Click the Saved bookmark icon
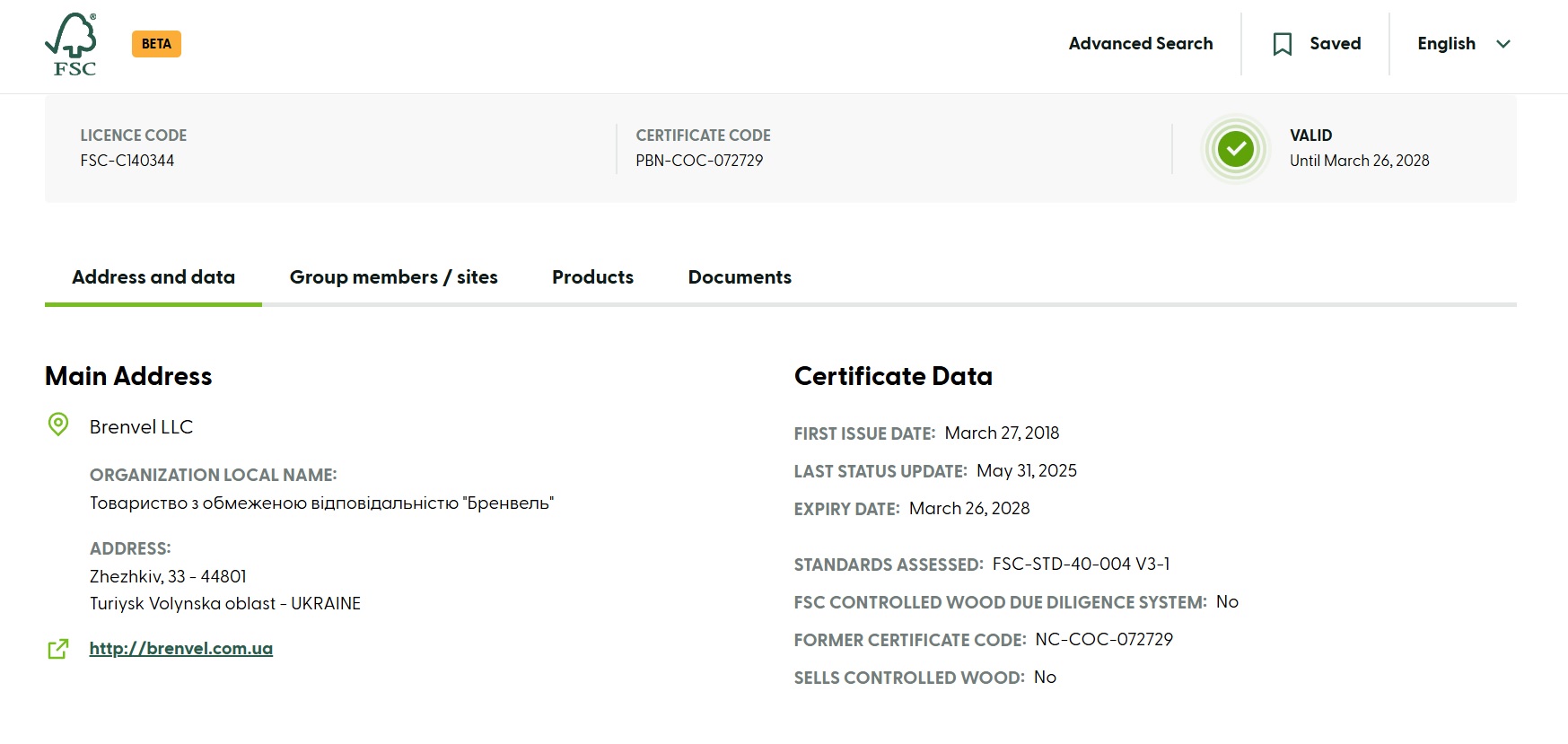Viewport: 1568px width, 744px height. pyautogui.click(x=1283, y=44)
